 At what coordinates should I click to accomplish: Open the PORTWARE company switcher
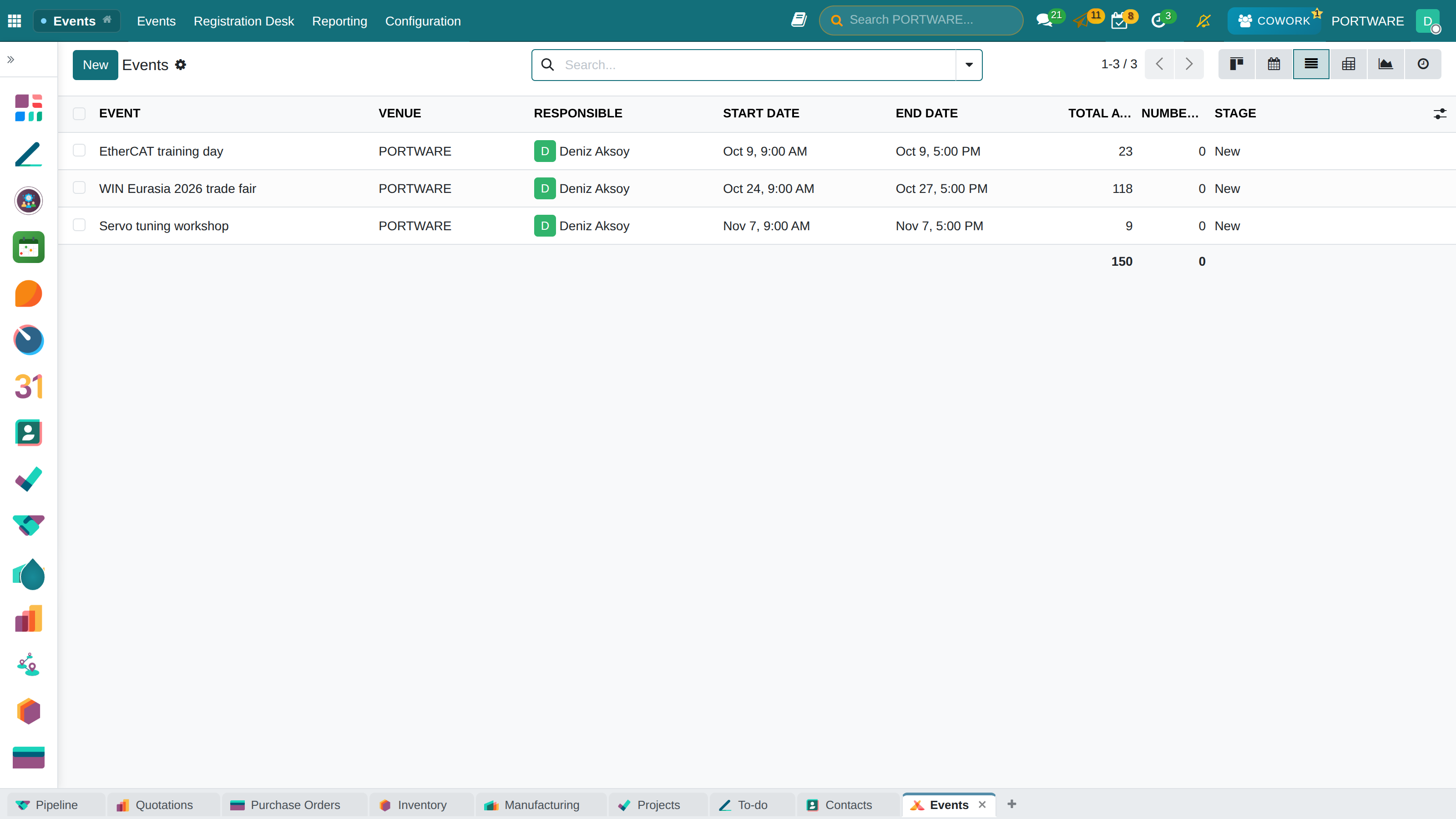pyautogui.click(x=1367, y=21)
